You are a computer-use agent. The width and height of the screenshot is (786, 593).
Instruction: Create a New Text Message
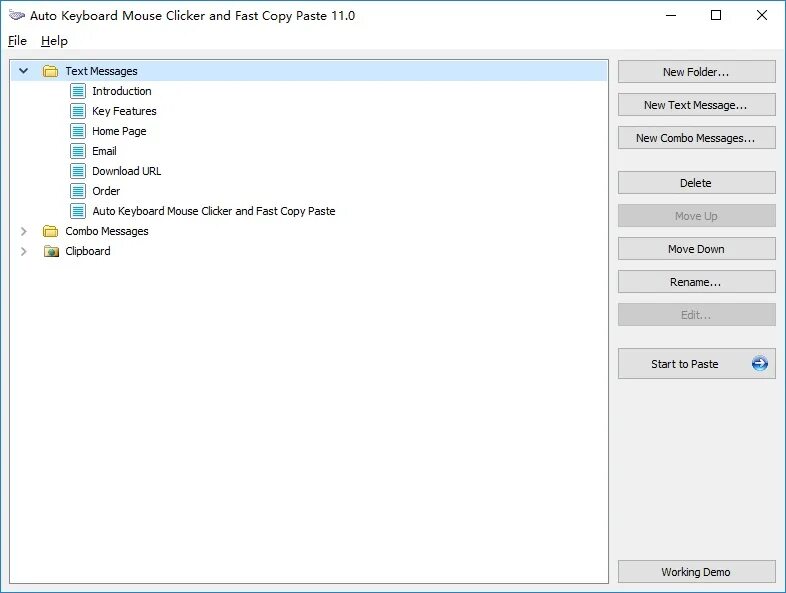click(x=696, y=105)
